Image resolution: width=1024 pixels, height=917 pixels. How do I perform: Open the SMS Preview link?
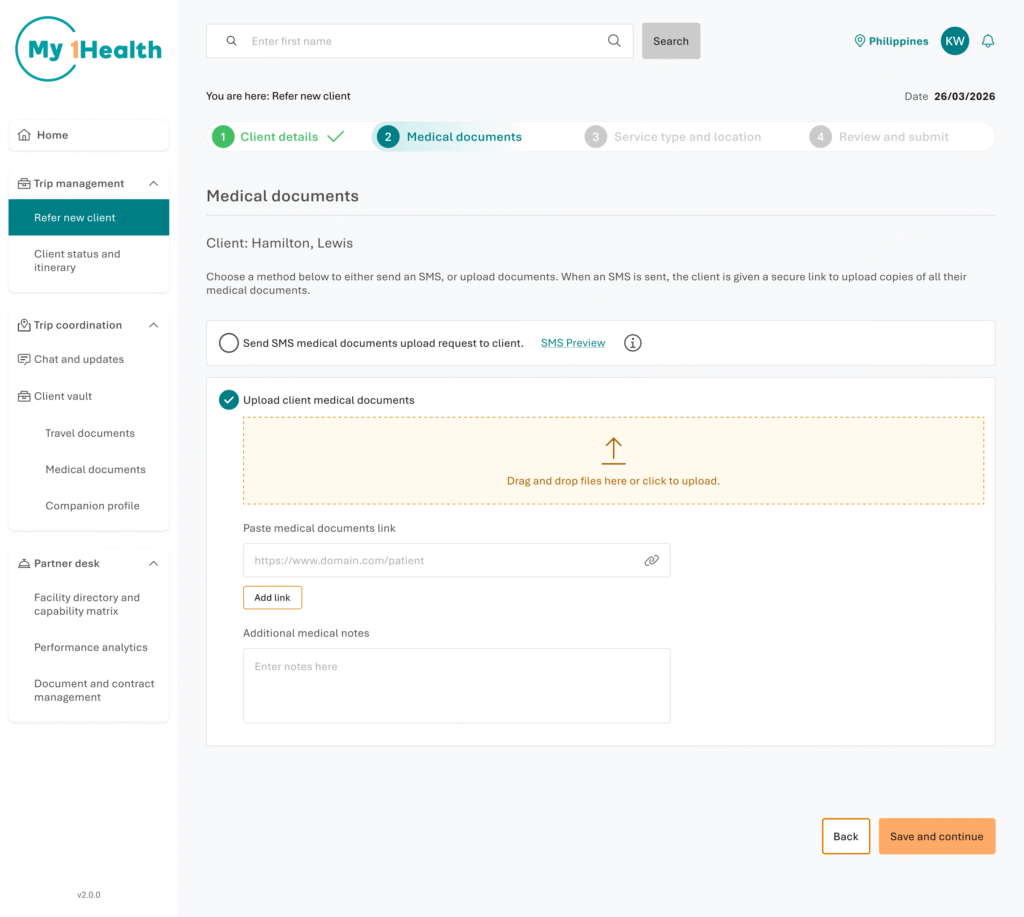(573, 343)
